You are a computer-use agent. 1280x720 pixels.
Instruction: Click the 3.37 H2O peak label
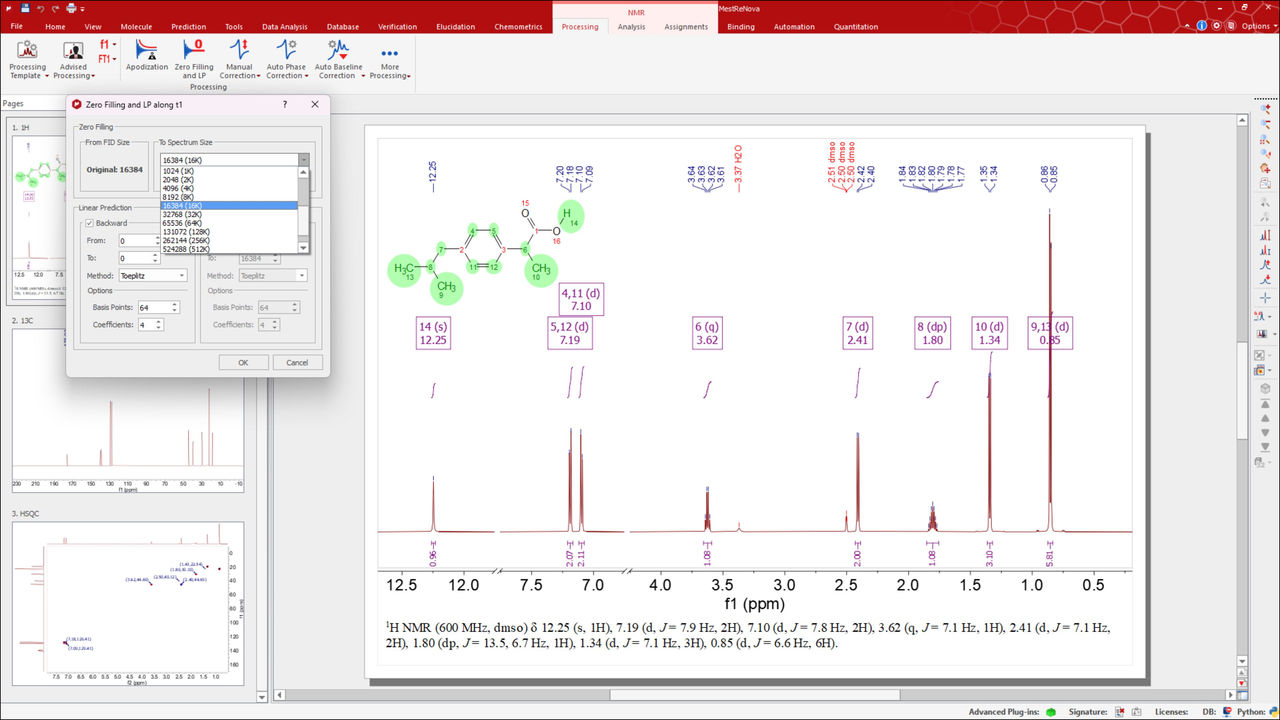click(738, 170)
